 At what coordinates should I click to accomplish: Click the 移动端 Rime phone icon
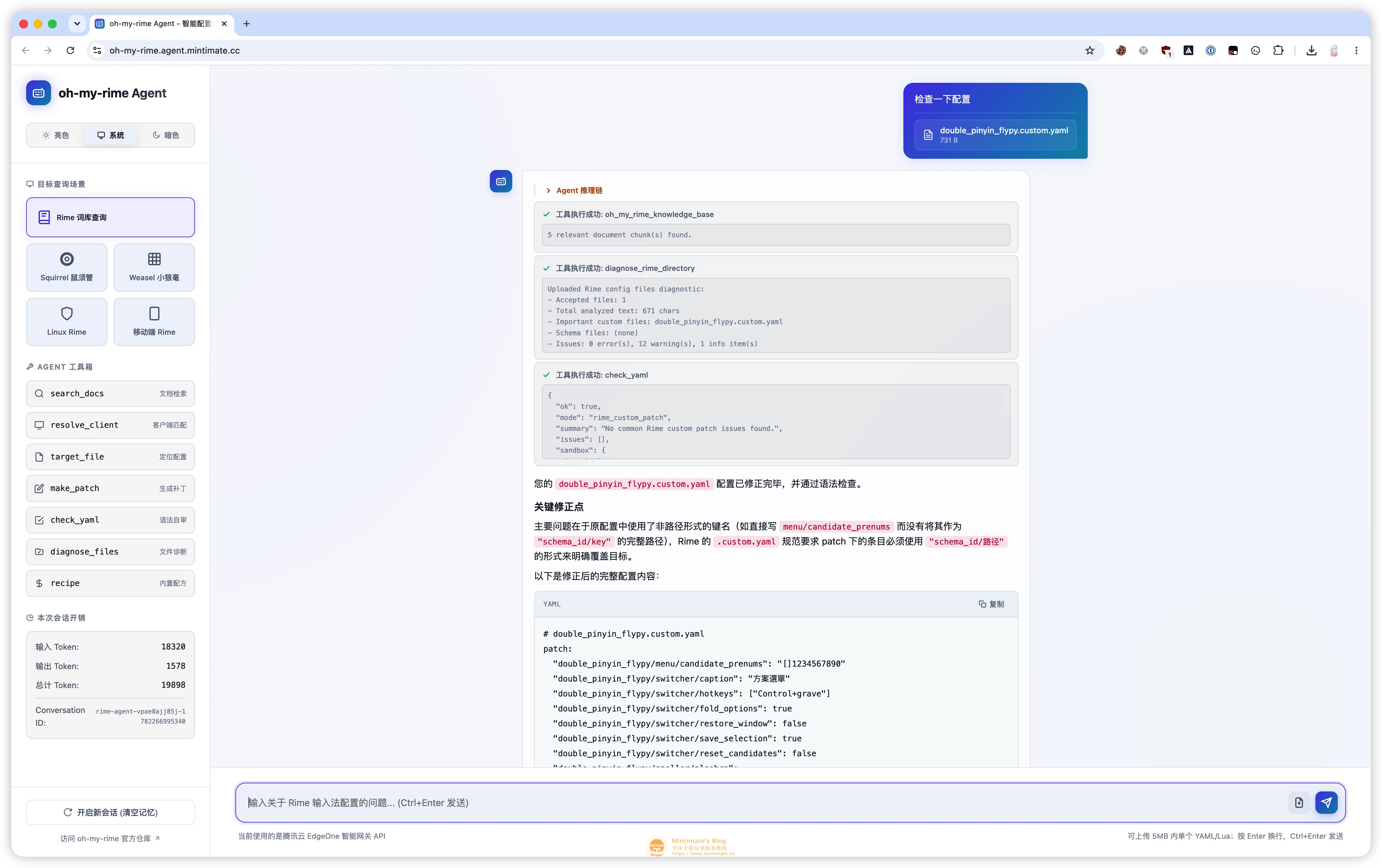154,313
